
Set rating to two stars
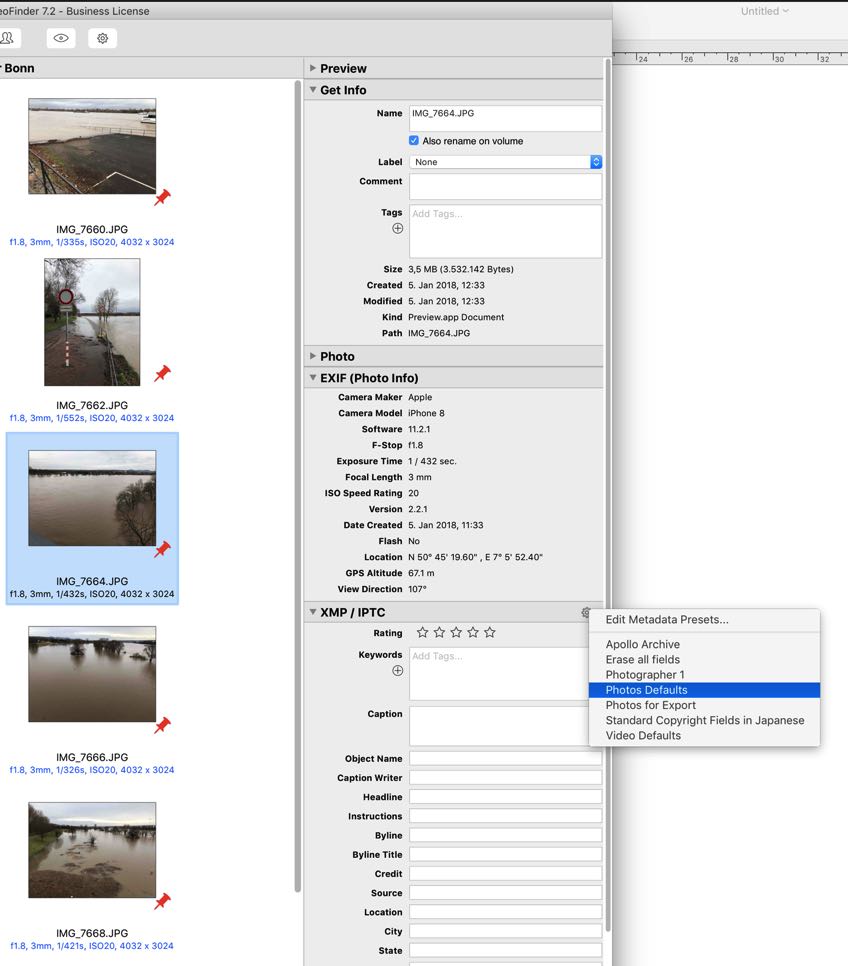click(x=439, y=633)
